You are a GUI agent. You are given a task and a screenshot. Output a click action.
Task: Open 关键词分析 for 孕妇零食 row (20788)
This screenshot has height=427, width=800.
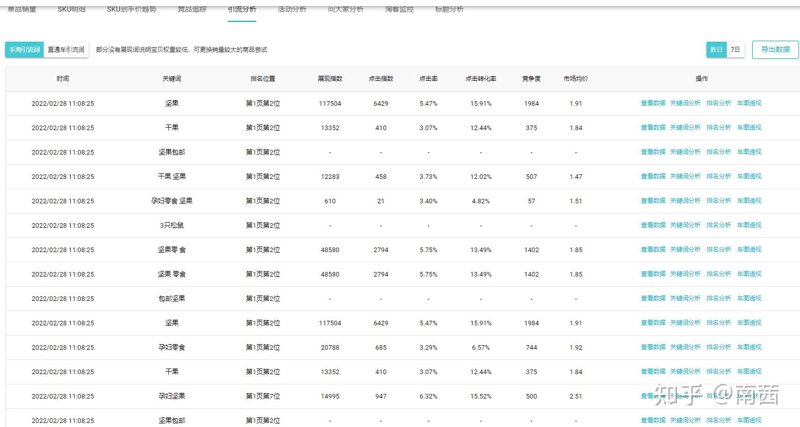685,347
